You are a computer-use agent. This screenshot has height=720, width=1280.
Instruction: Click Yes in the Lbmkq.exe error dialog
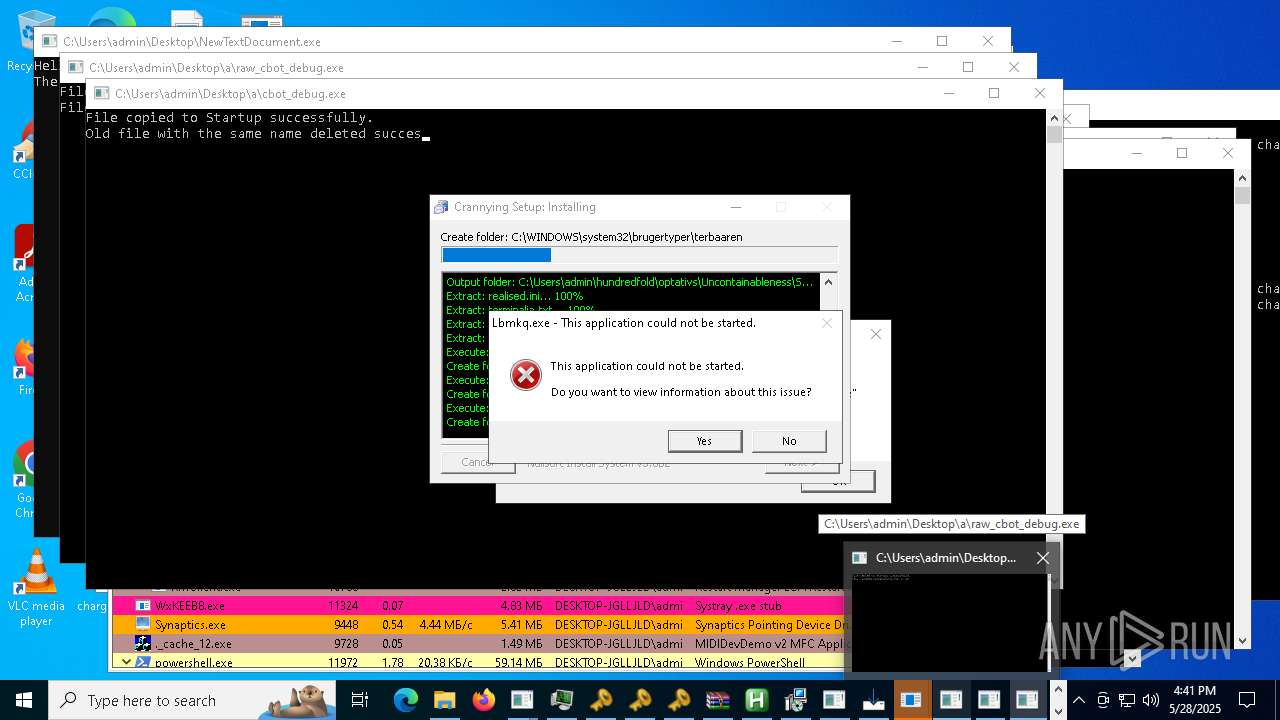point(704,441)
